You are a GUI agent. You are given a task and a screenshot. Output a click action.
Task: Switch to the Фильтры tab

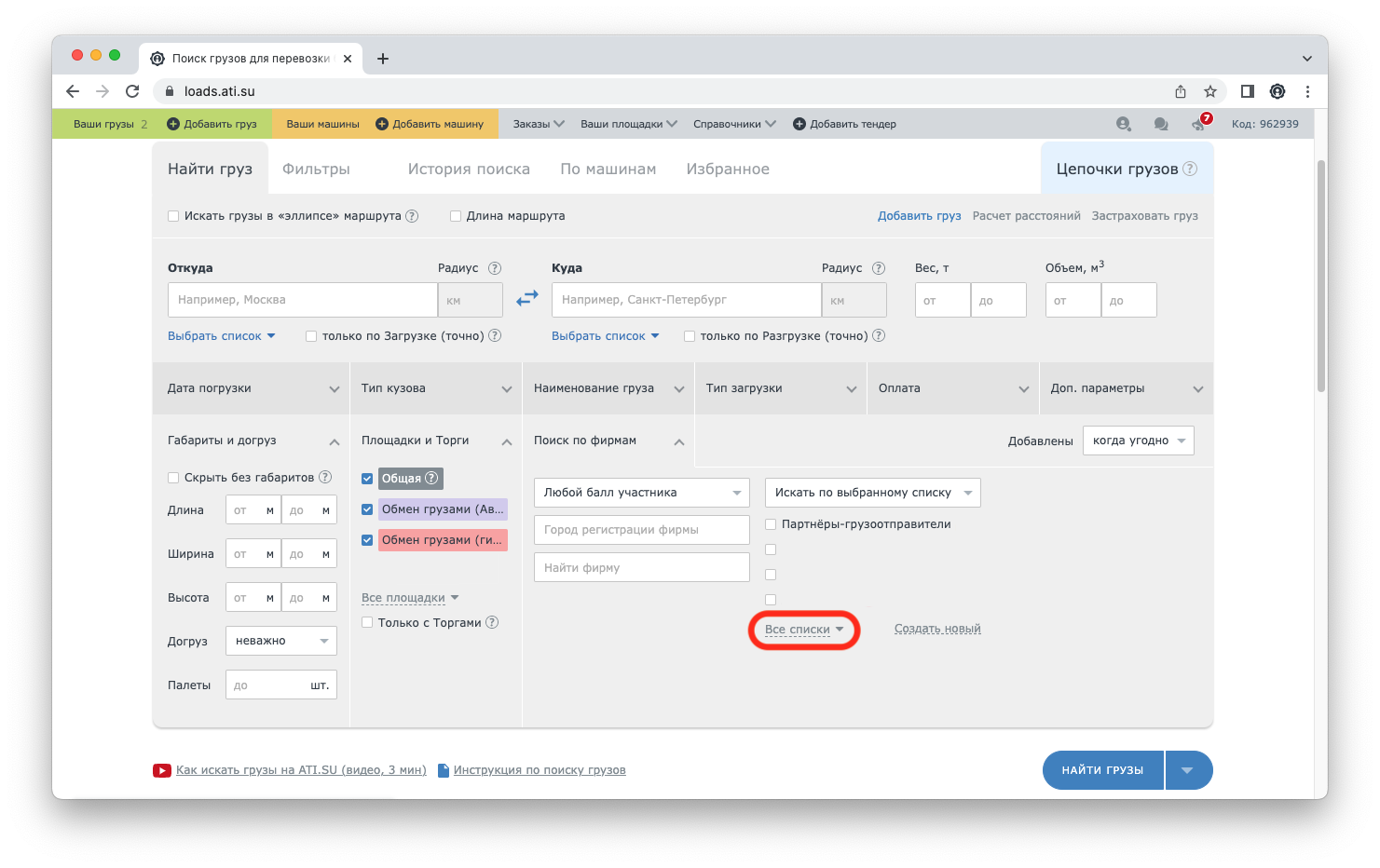pos(316,169)
